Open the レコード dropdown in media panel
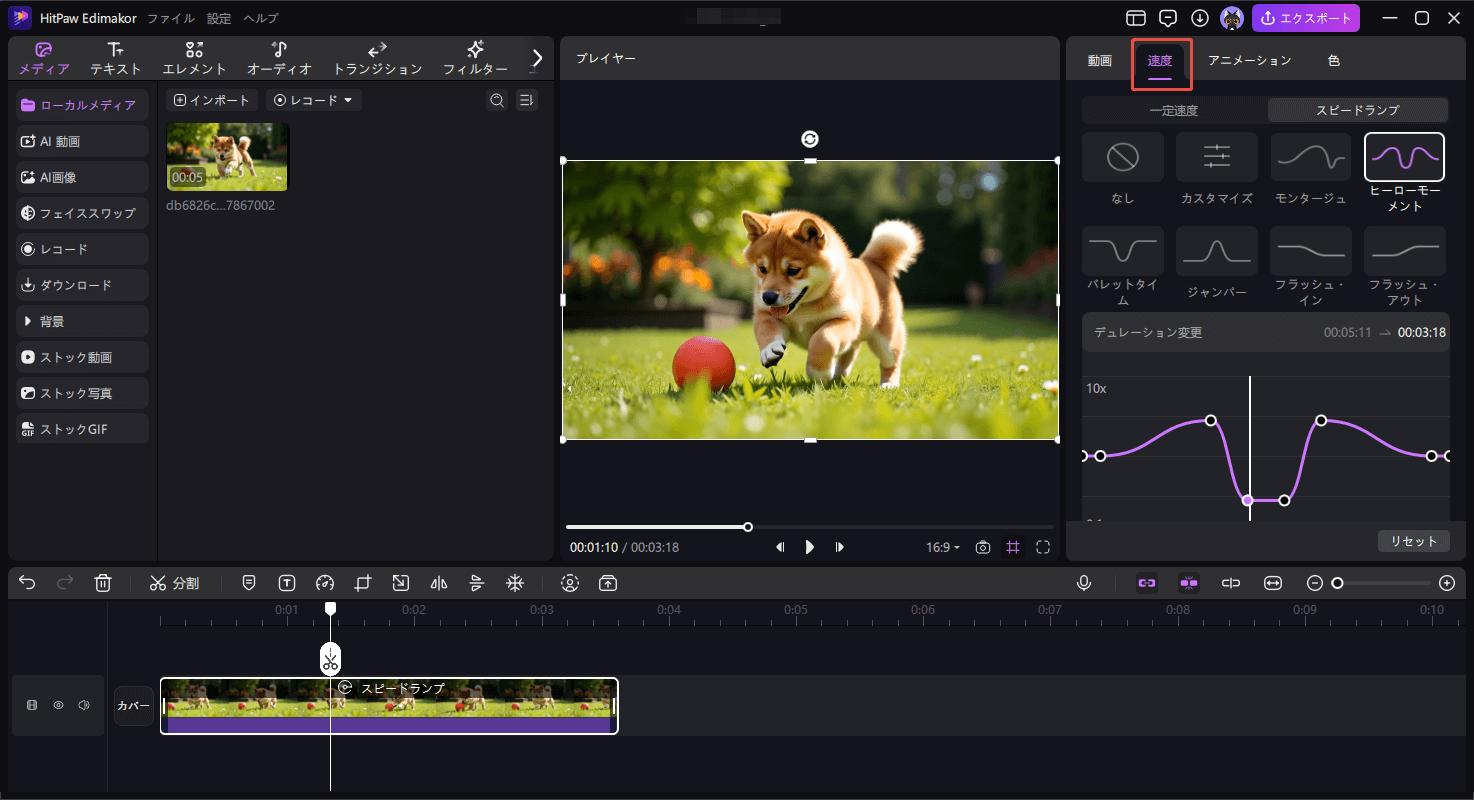 tap(314, 100)
